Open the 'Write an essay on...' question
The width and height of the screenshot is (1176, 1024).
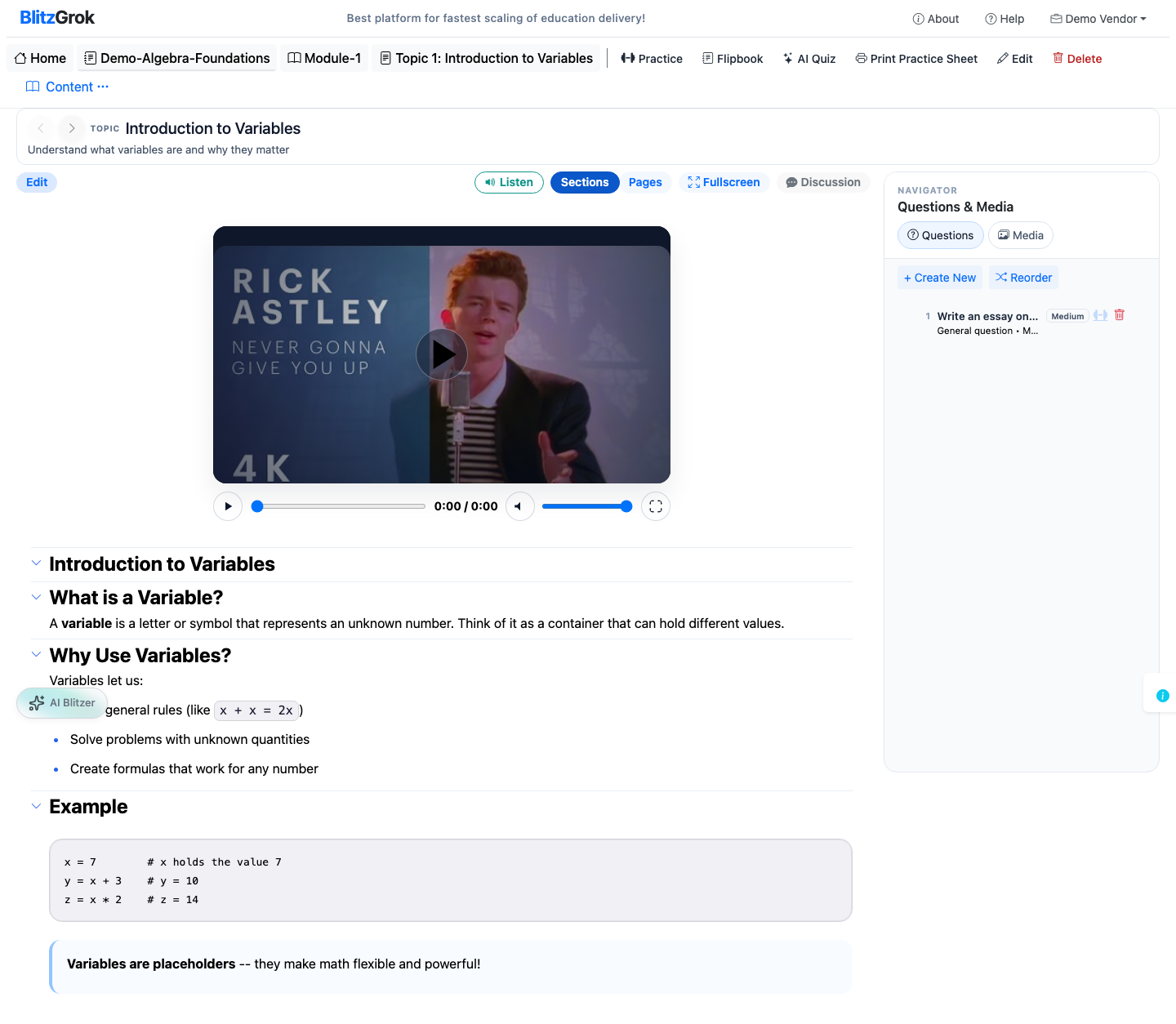987,316
